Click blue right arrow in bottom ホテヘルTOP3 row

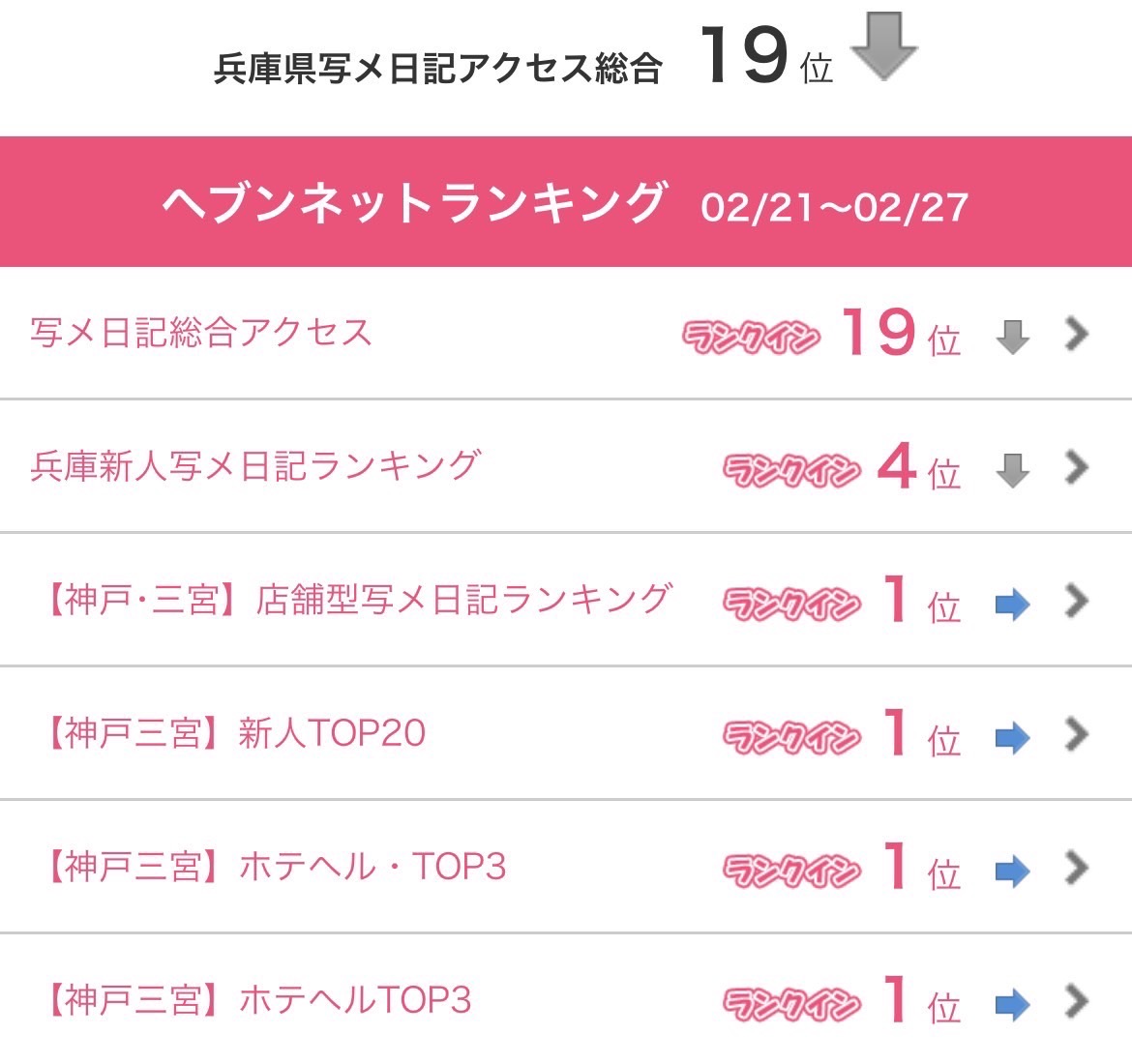tap(1012, 1005)
